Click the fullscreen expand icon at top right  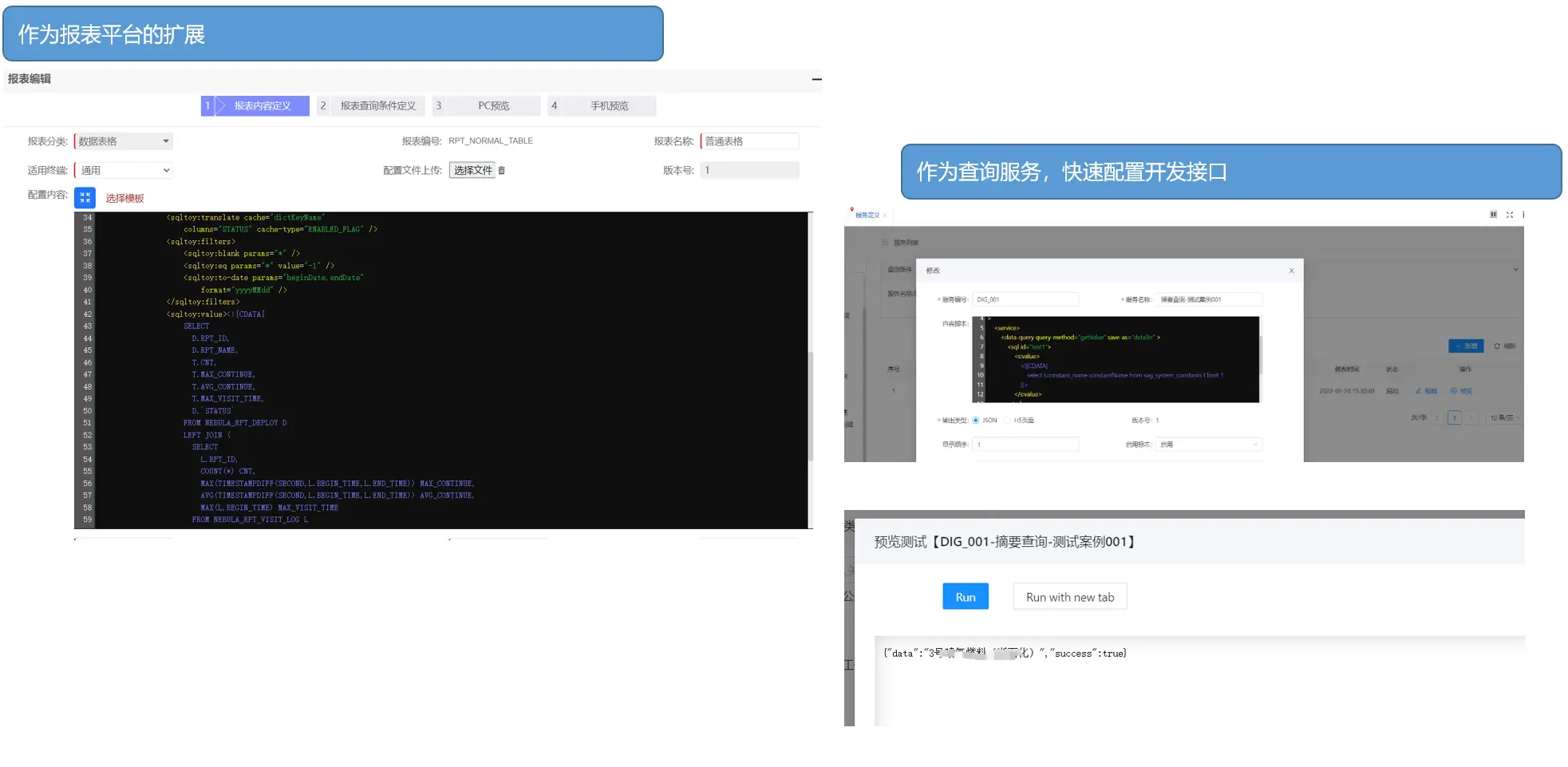coord(1509,215)
